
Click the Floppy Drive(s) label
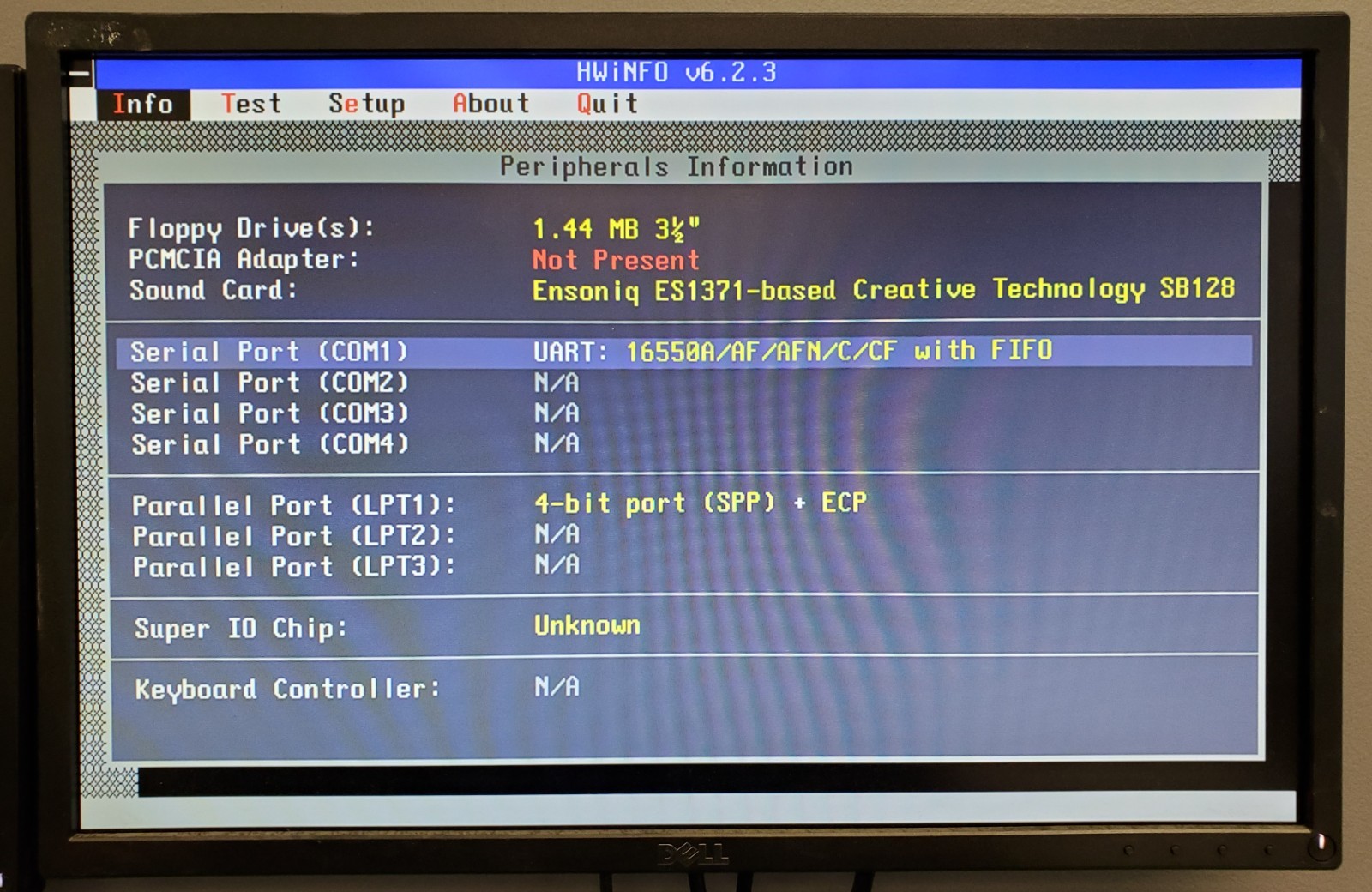coord(251,228)
